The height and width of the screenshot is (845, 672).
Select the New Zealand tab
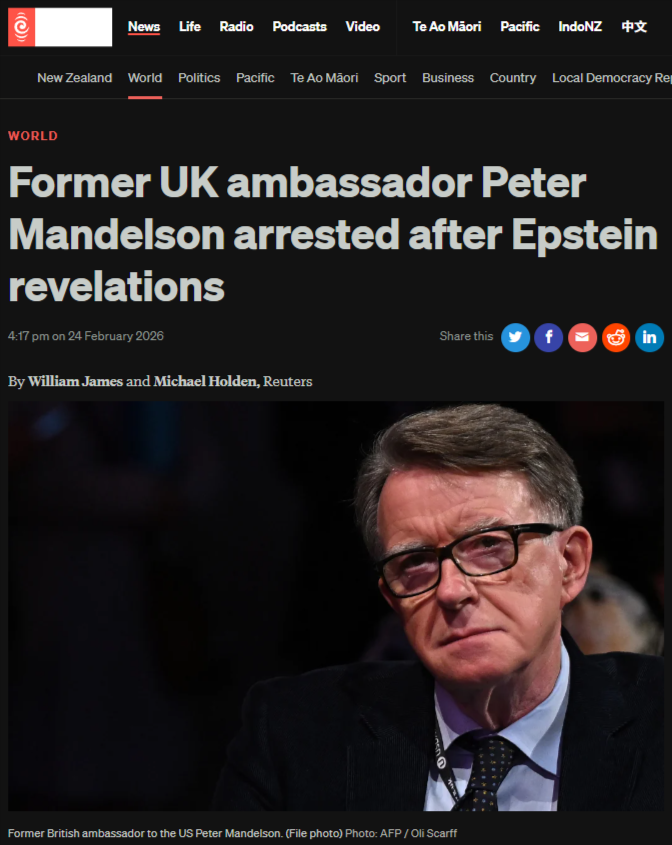pyautogui.click(x=74, y=78)
